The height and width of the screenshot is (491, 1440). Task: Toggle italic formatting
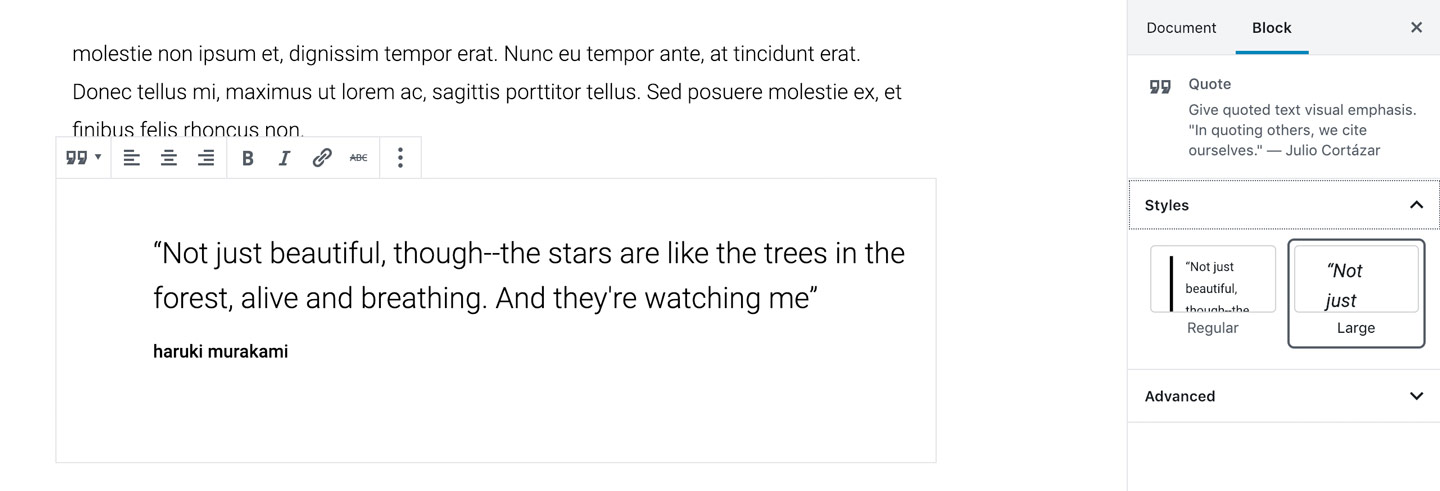click(x=285, y=158)
